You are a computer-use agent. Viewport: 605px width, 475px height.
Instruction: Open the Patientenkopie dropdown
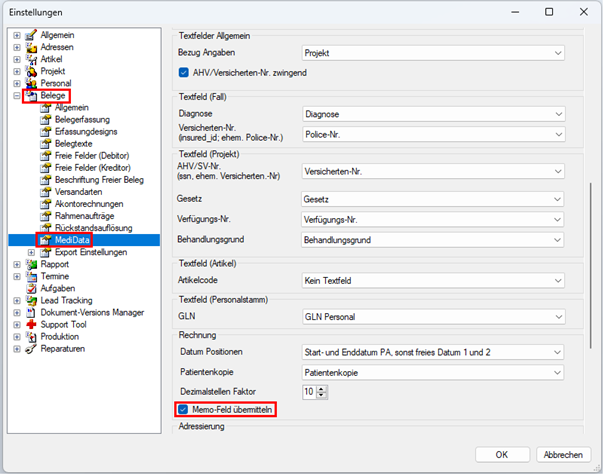(x=433, y=373)
